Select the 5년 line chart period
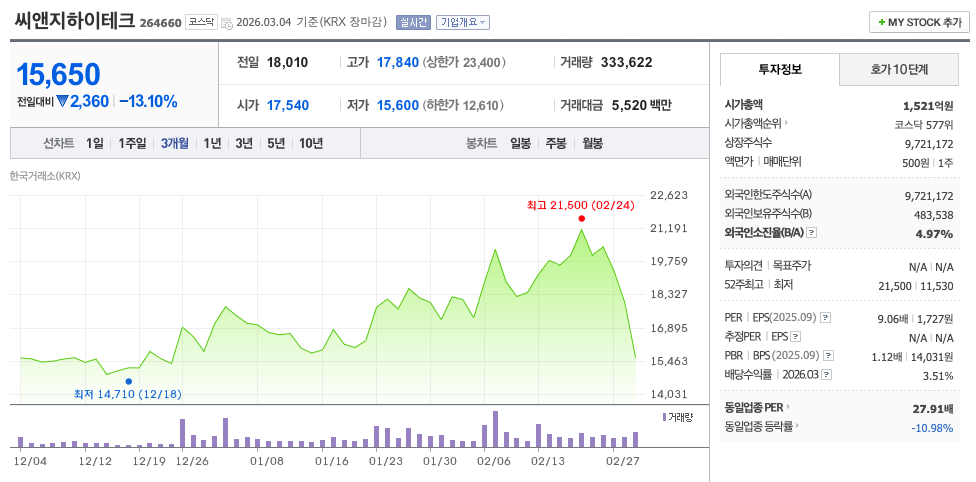 coord(276,143)
